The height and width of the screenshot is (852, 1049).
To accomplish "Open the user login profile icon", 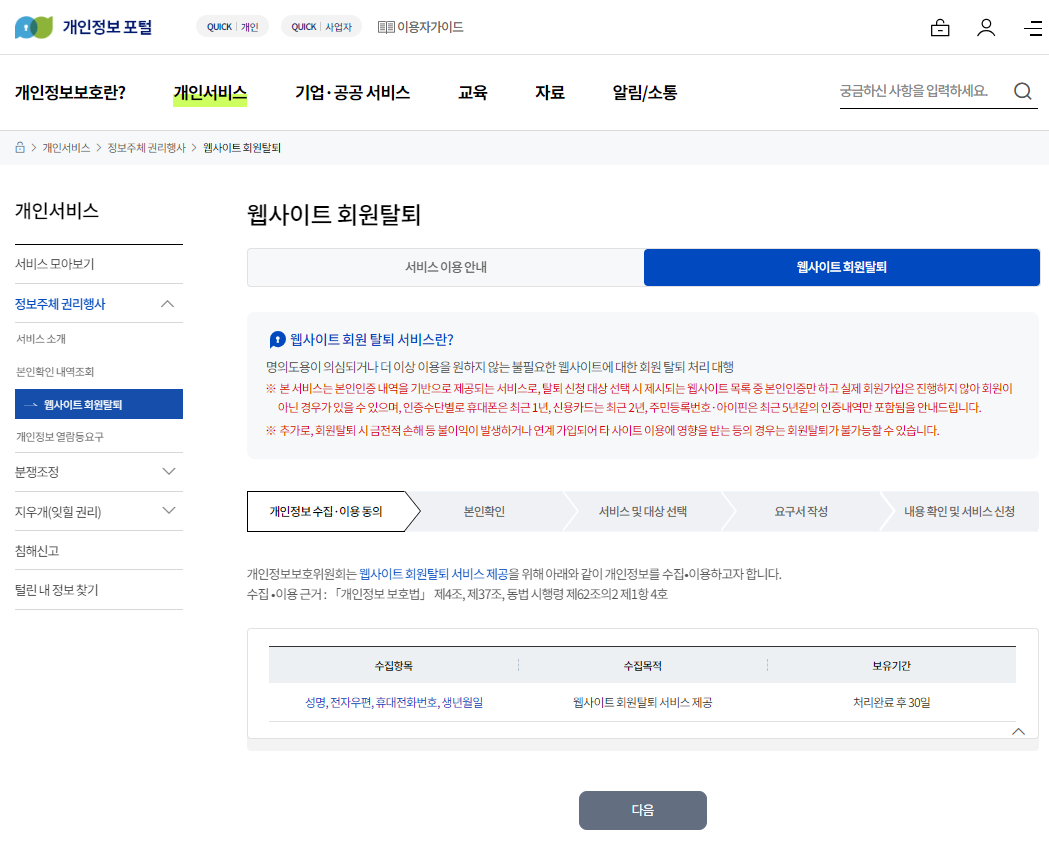I will (986, 28).
